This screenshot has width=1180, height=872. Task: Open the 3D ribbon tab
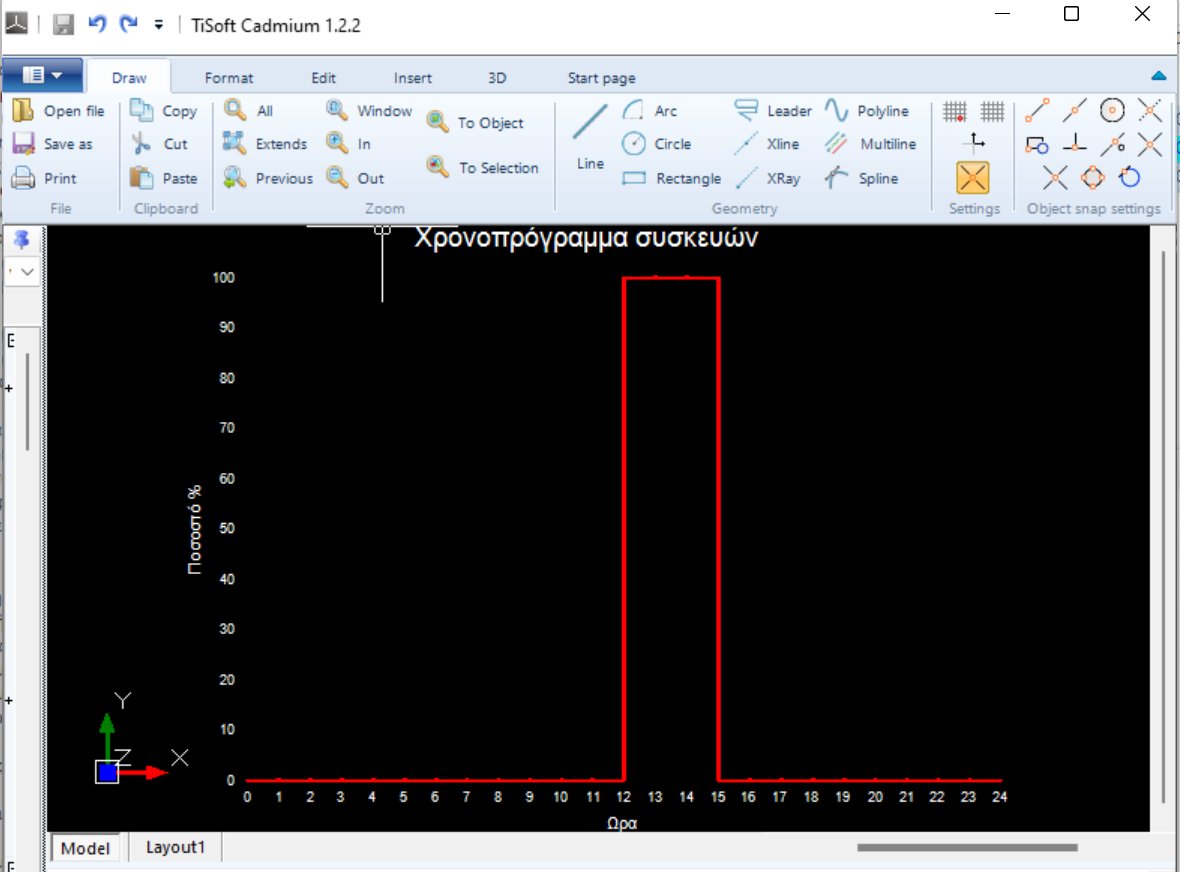point(497,77)
